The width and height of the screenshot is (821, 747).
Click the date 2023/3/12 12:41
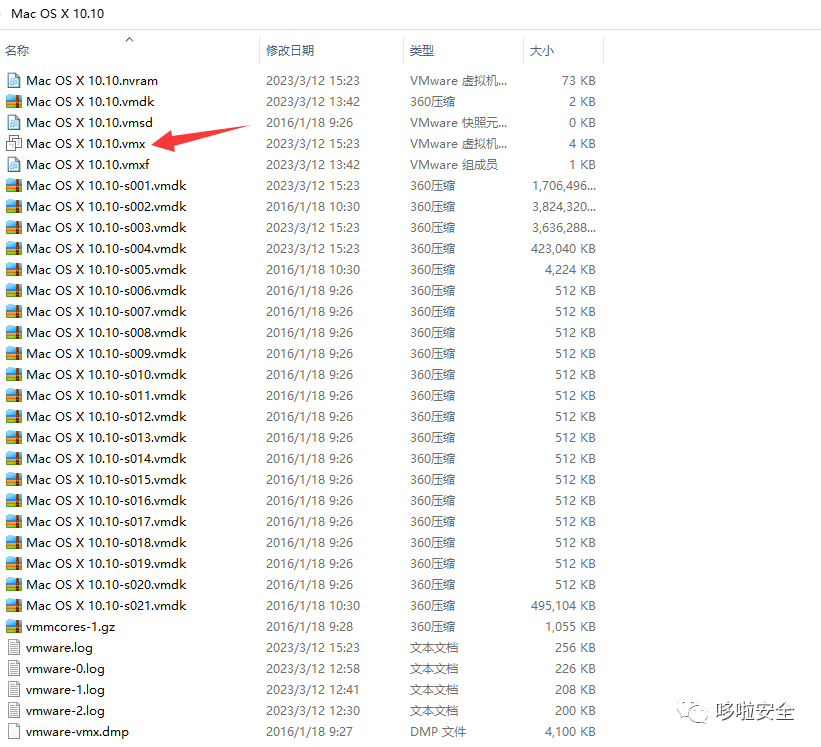click(313, 689)
